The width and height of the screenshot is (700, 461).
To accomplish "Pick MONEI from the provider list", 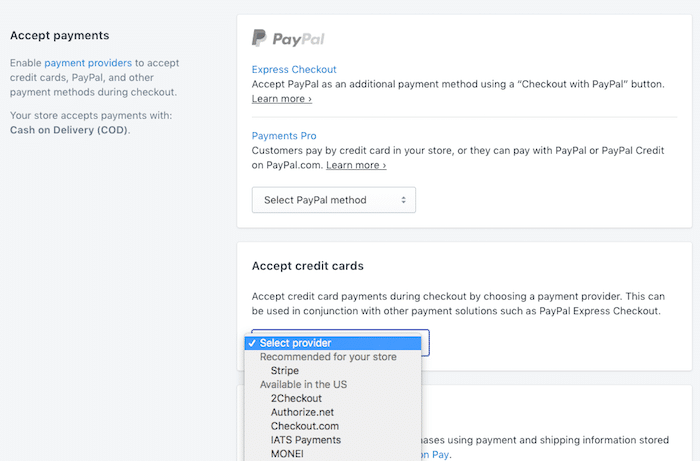I will point(289,454).
